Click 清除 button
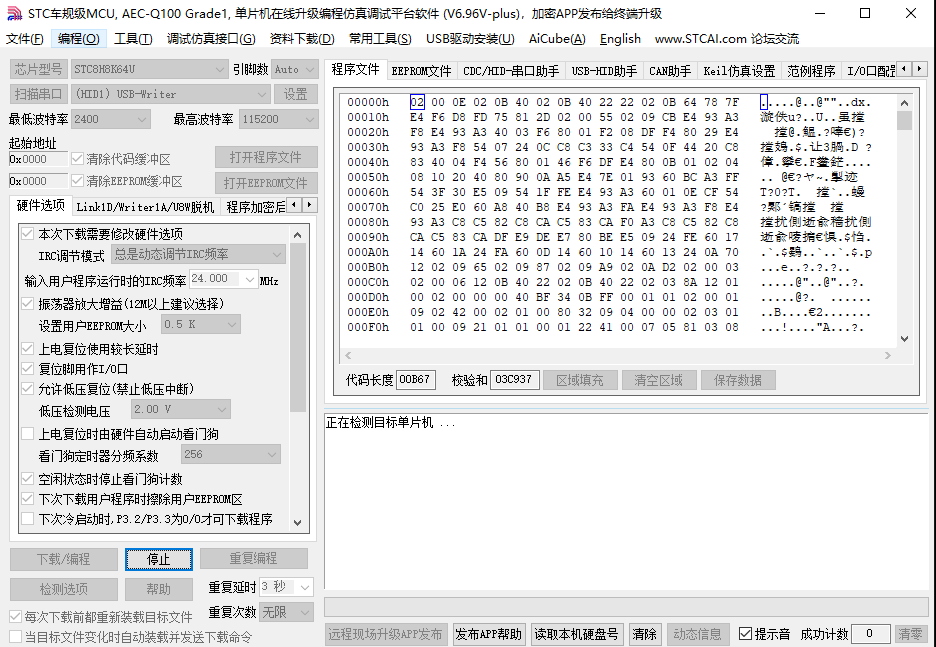 [x=644, y=634]
